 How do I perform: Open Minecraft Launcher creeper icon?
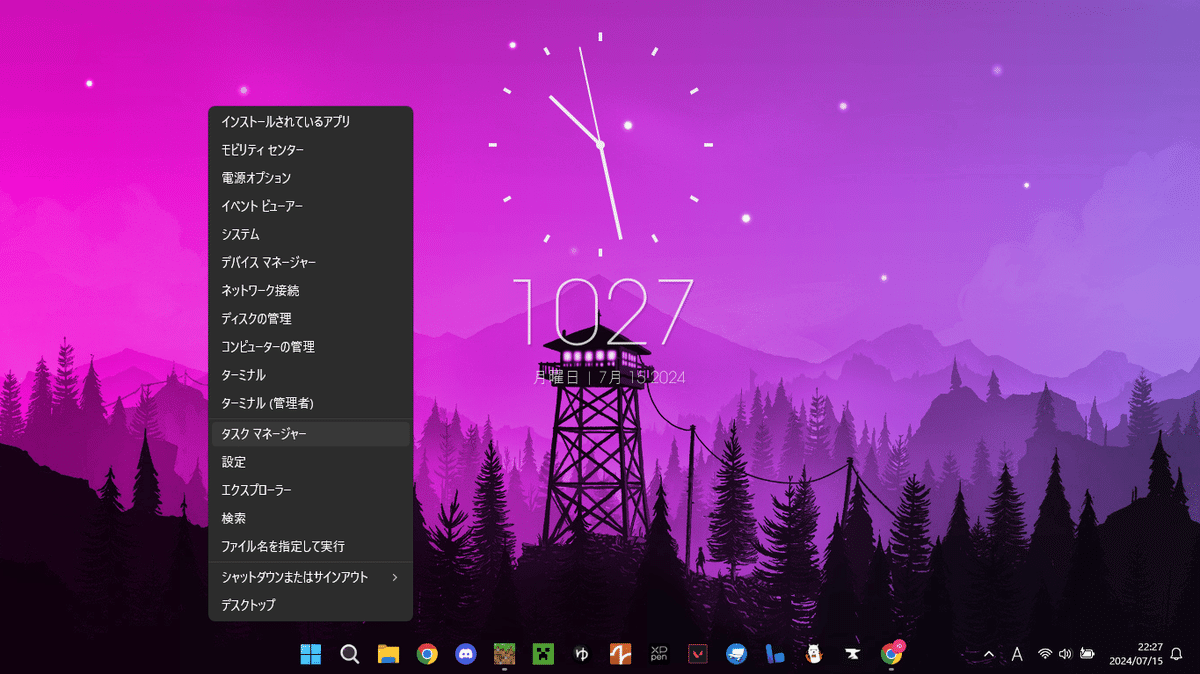click(542, 654)
